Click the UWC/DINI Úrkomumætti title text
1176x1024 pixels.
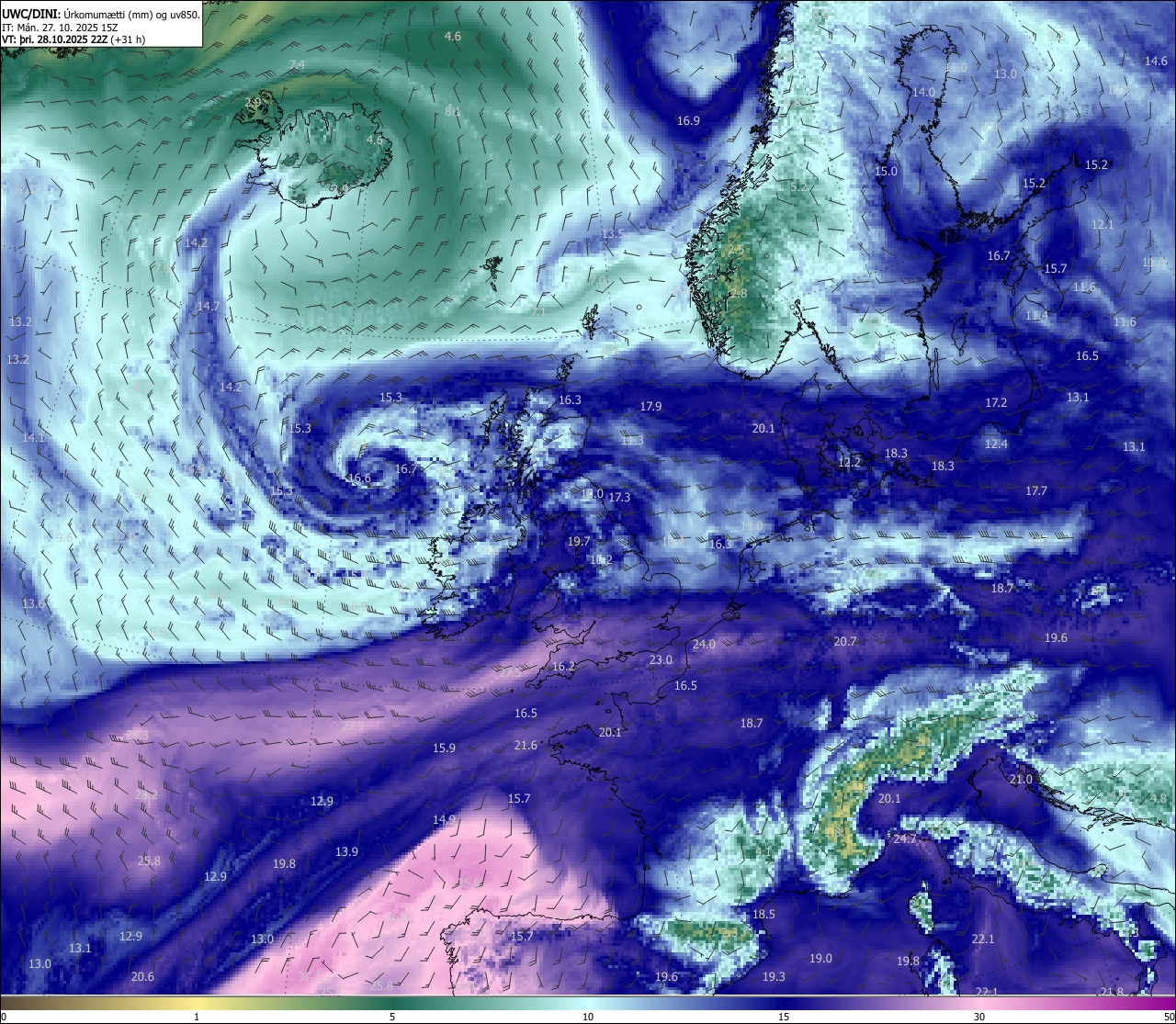(x=100, y=14)
